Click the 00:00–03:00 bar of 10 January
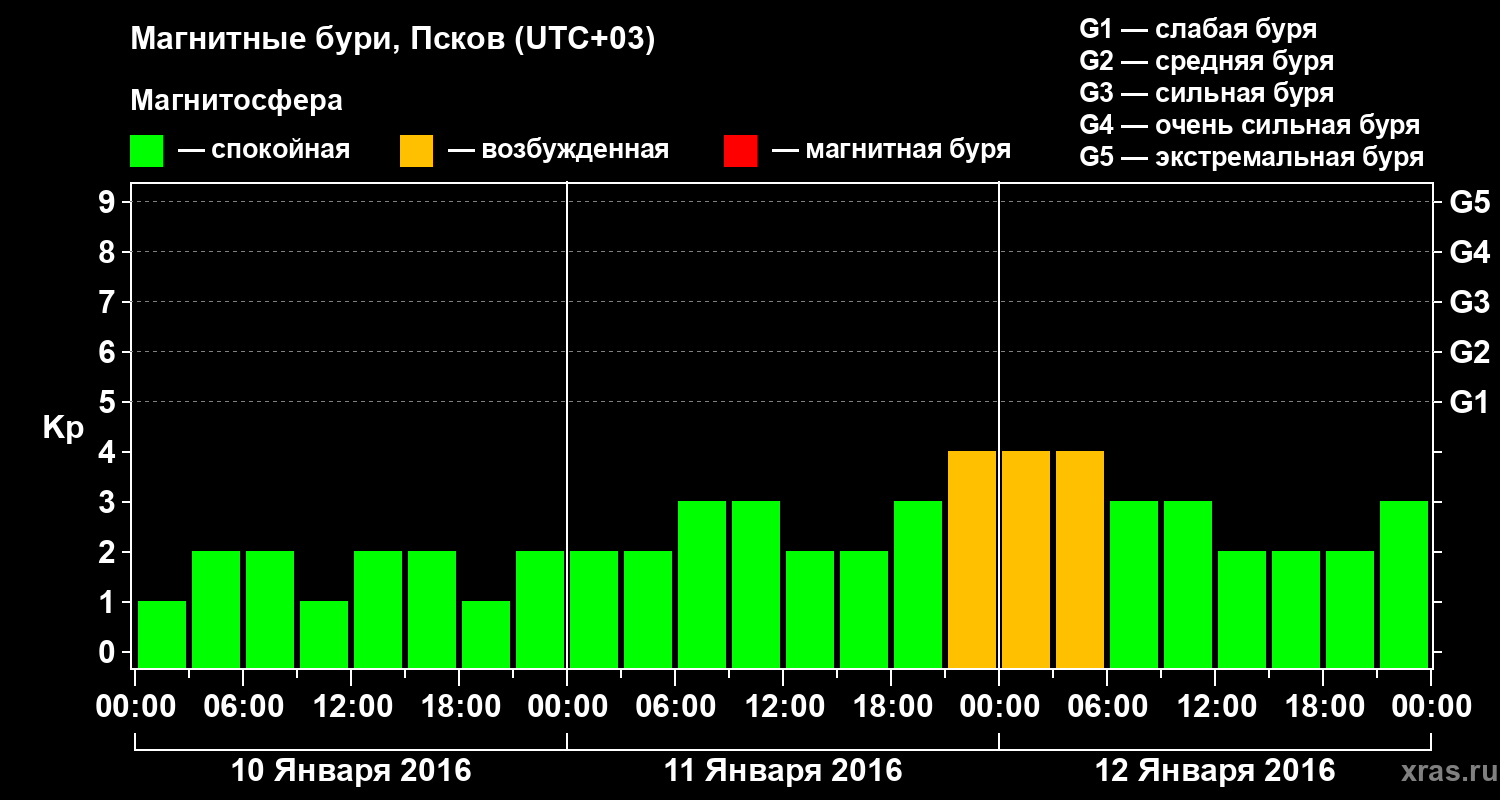Viewport: 1500px width, 800px height. 162,634
